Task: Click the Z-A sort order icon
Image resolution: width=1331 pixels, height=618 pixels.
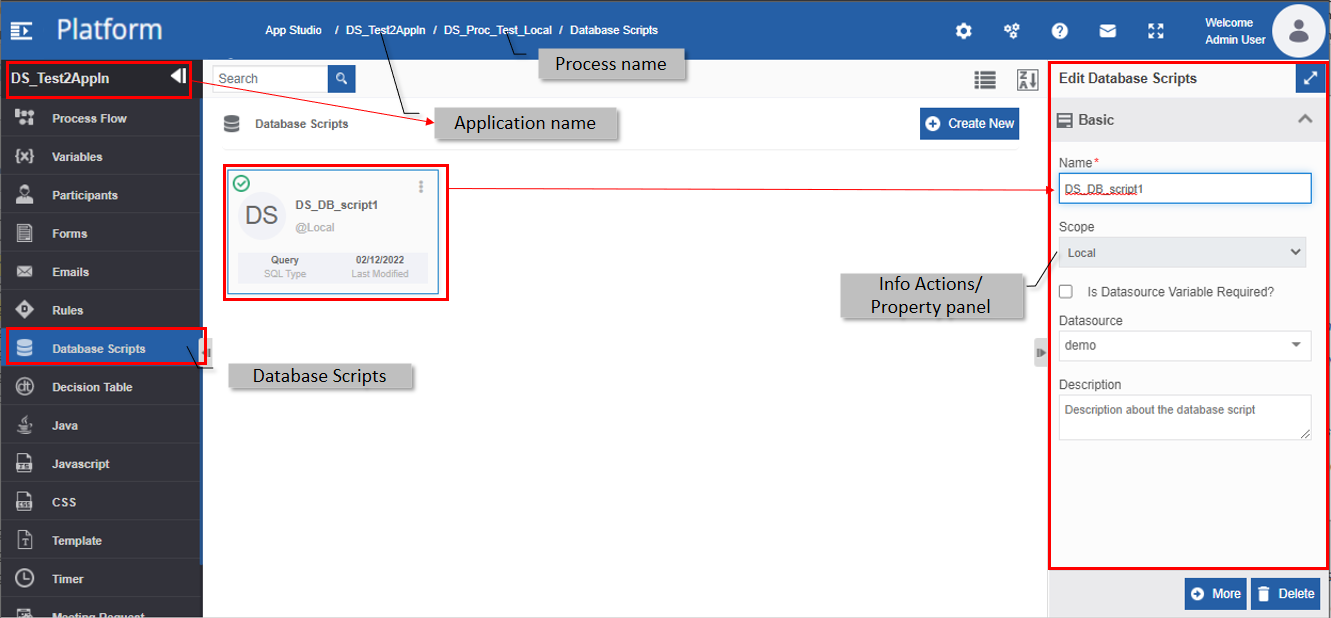Action: click(x=1027, y=80)
